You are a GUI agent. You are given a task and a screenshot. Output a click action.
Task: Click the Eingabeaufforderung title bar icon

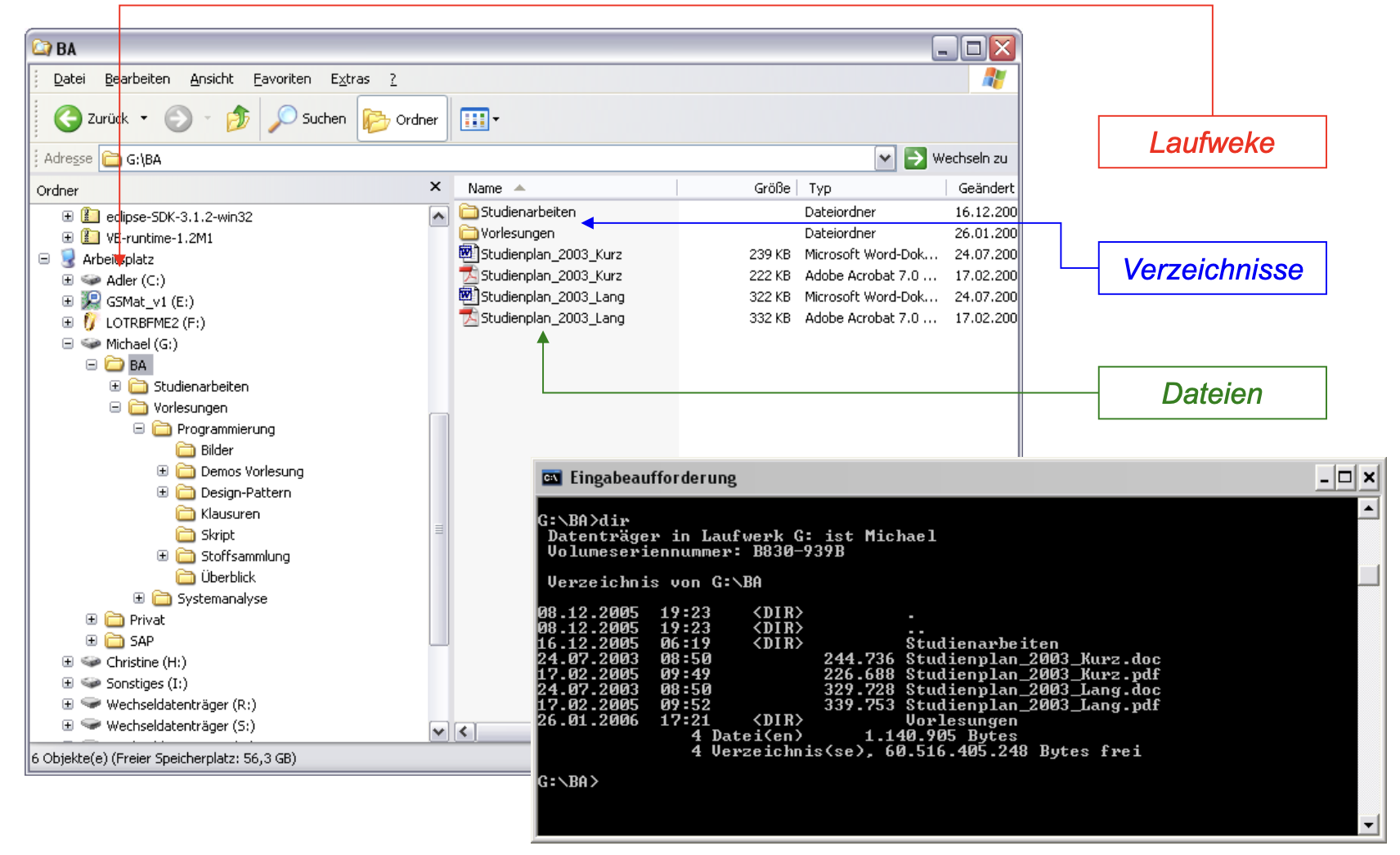pos(552,477)
